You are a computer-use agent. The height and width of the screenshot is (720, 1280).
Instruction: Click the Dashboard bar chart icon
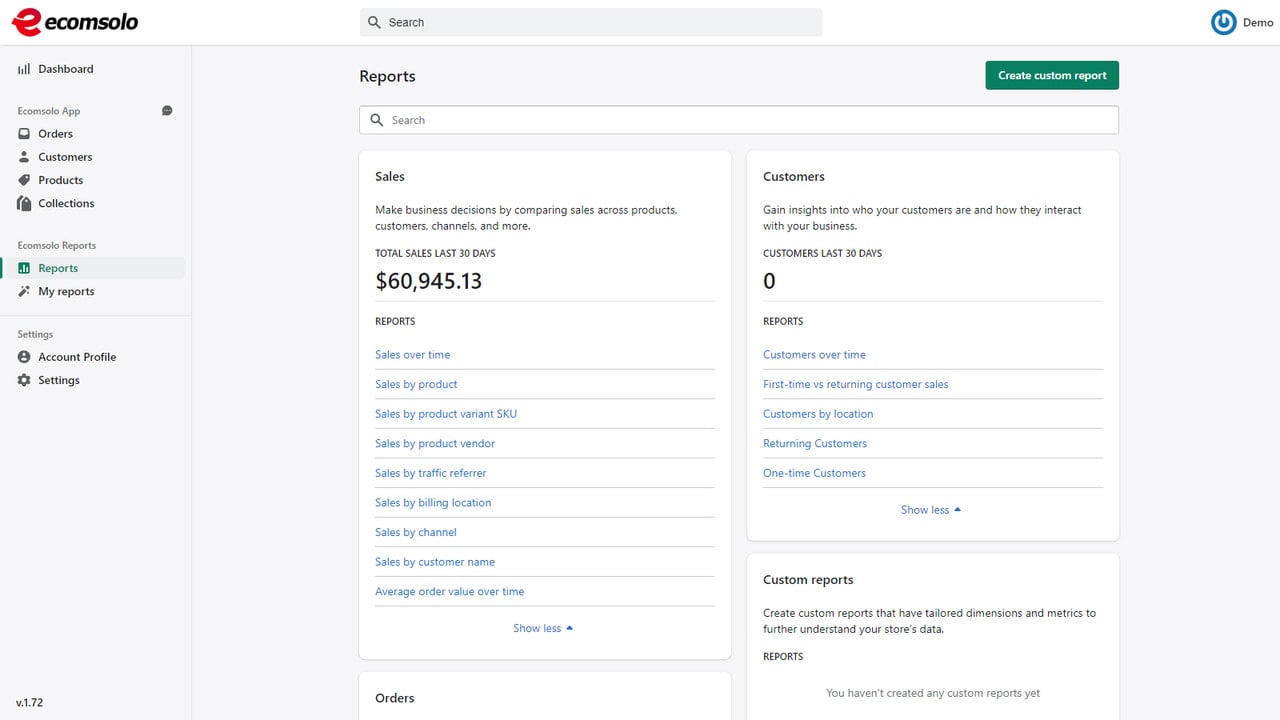pyautogui.click(x=24, y=69)
